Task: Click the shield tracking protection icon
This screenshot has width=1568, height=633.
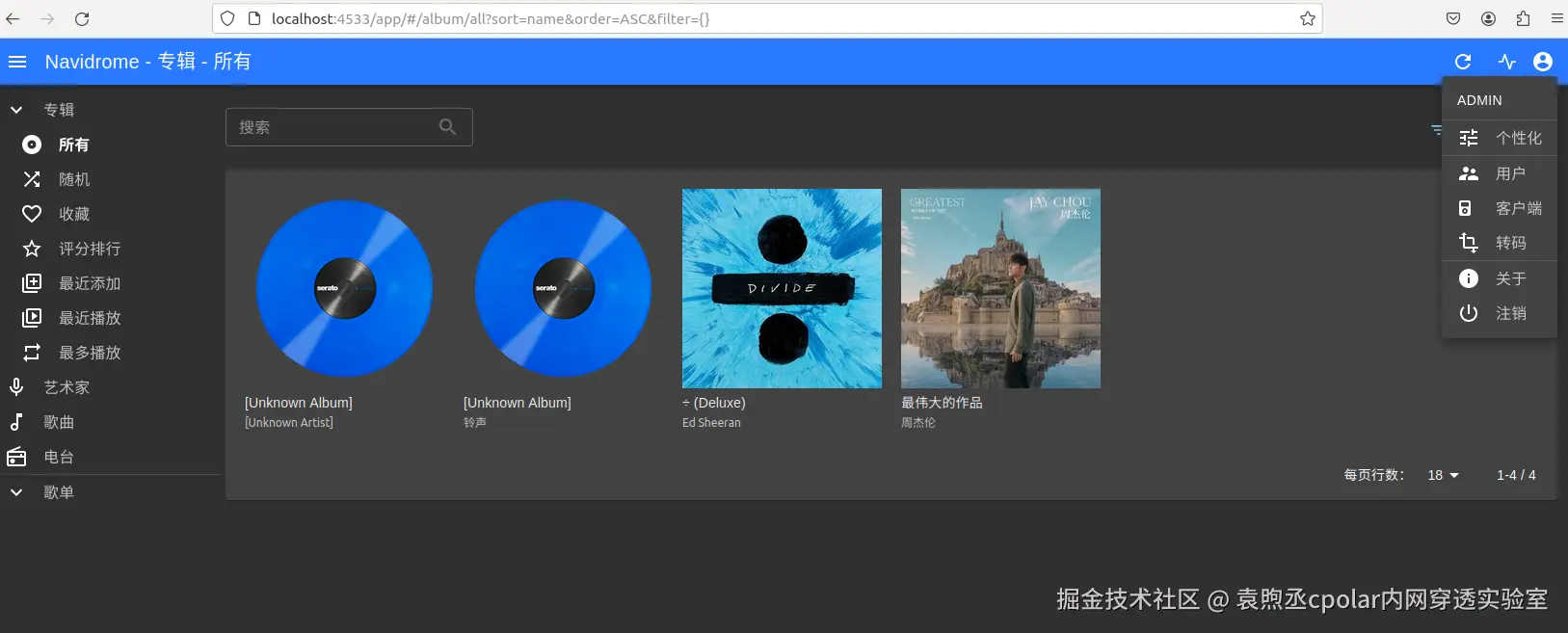Action: point(227,18)
